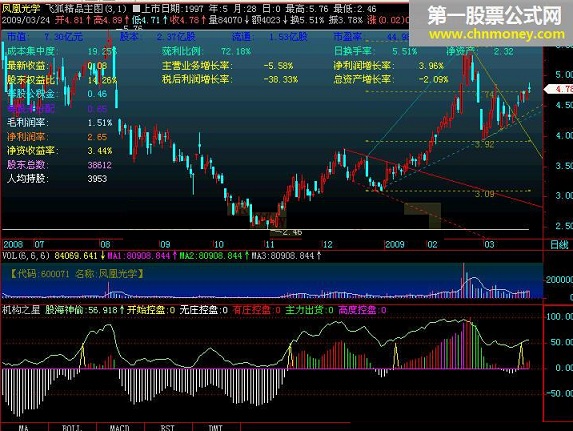Screen dimensions: 573x431
Task: Click the 4.78 current price flag
Action: 559,89
